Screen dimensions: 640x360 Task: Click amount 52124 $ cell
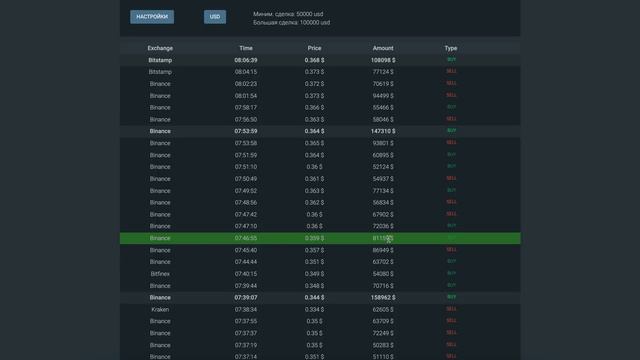click(x=383, y=167)
